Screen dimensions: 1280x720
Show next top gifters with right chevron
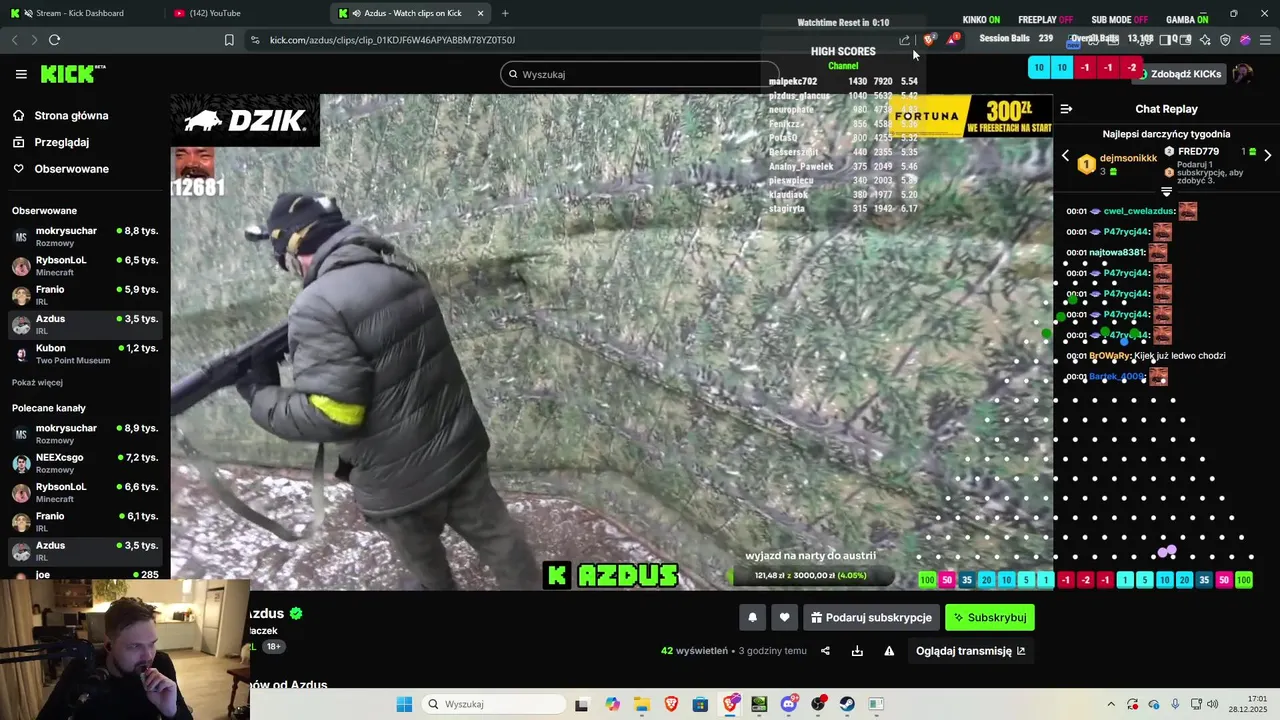[x=1267, y=156]
